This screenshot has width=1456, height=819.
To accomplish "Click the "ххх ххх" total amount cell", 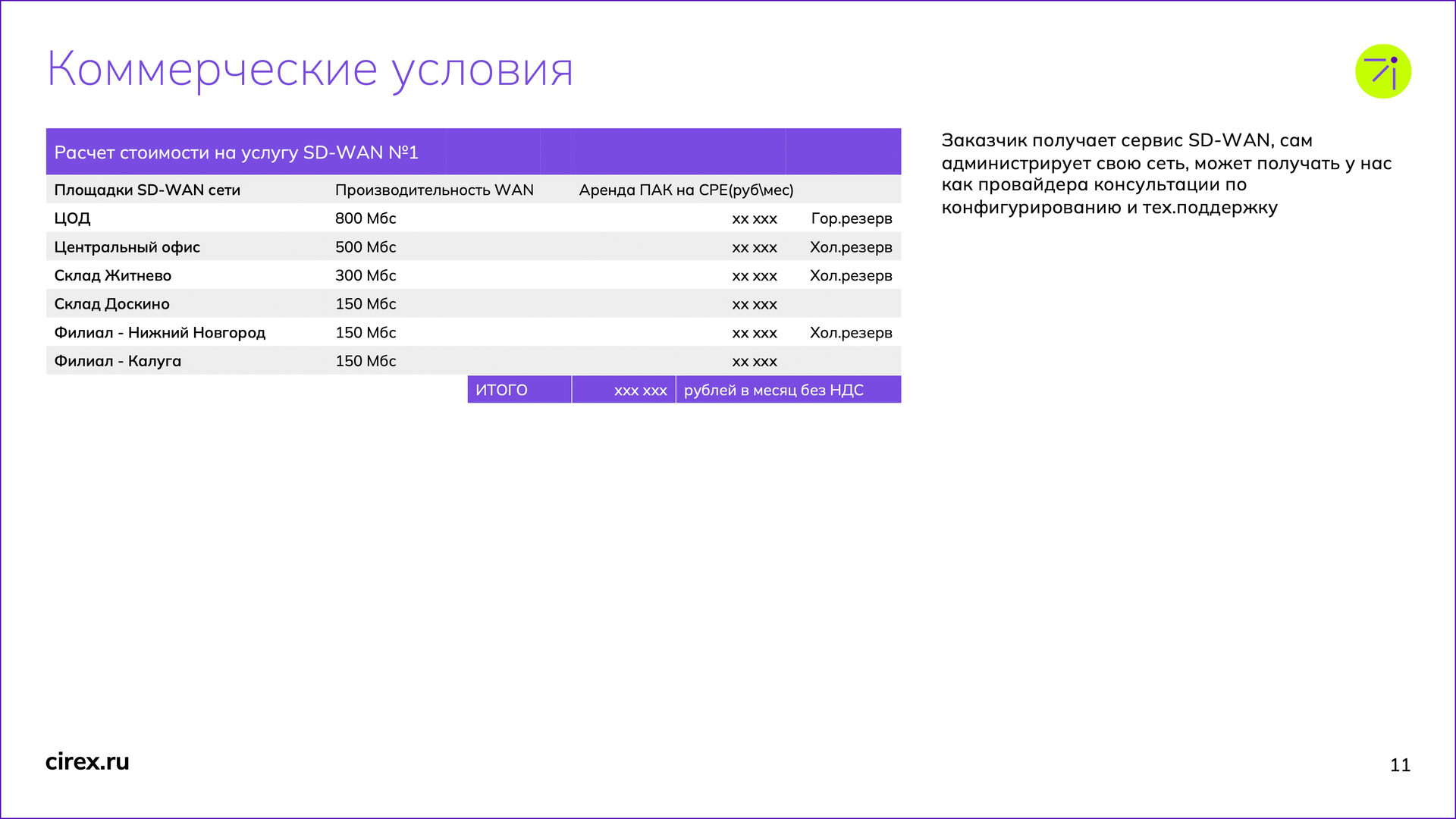I will coord(623,390).
